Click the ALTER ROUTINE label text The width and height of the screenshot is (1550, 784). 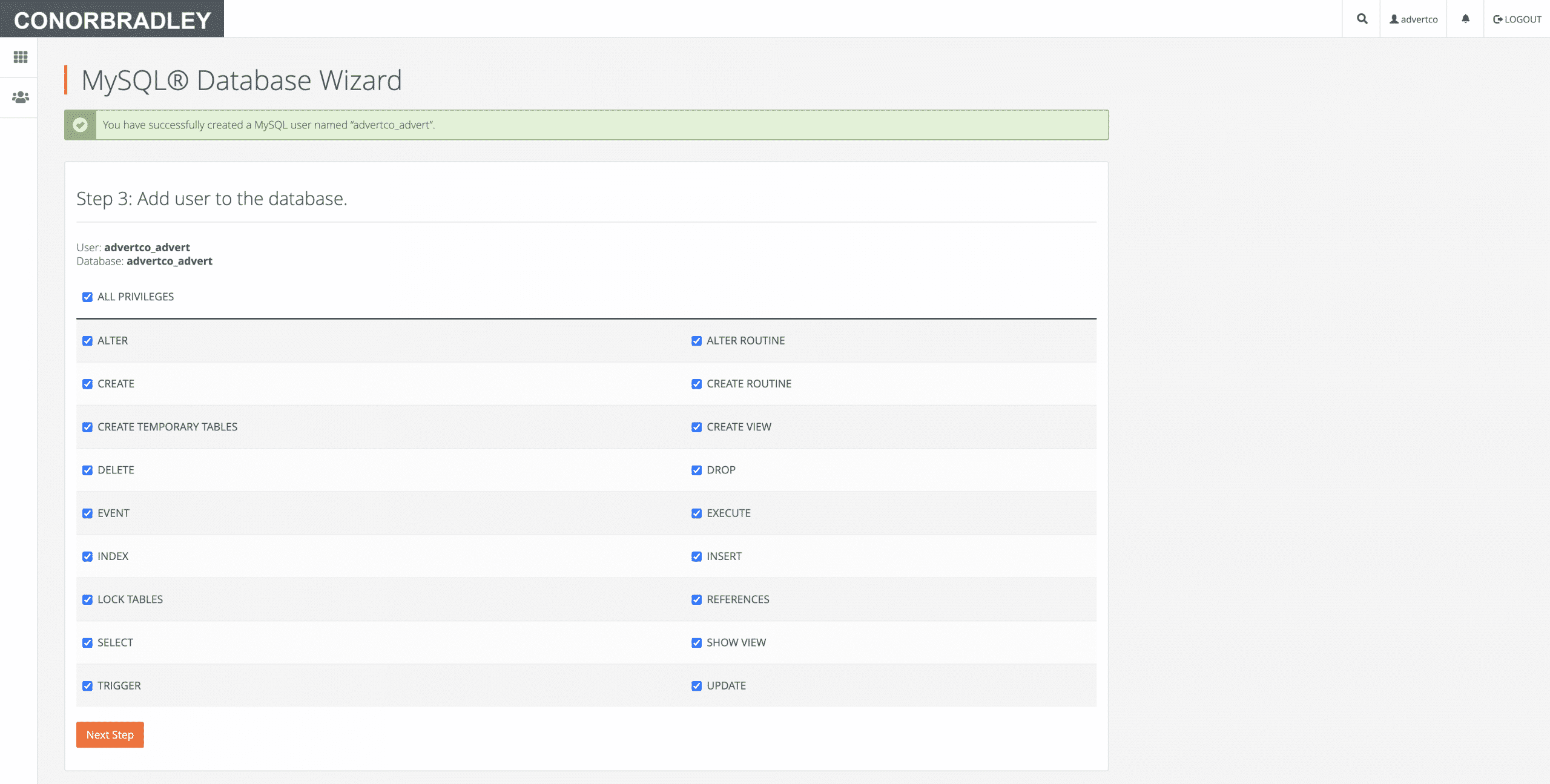click(x=746, y=341)
